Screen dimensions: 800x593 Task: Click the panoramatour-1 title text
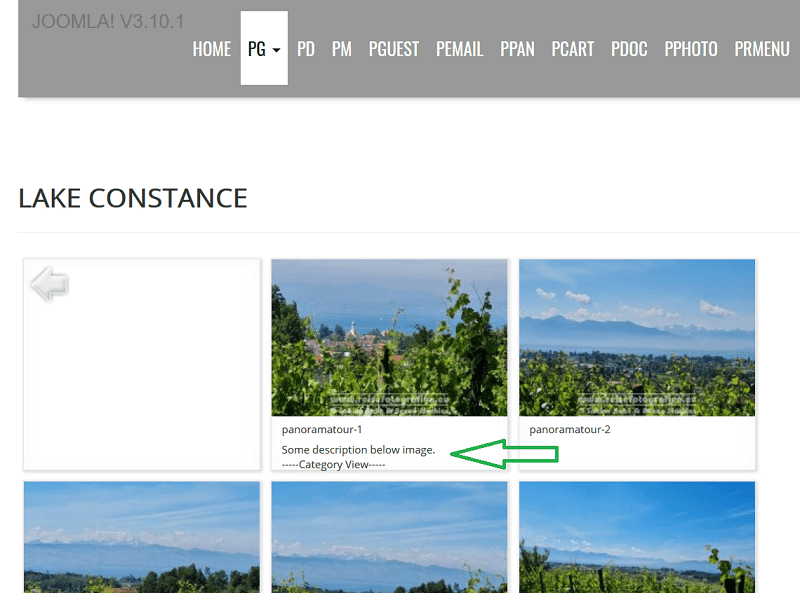coord(322,430)
